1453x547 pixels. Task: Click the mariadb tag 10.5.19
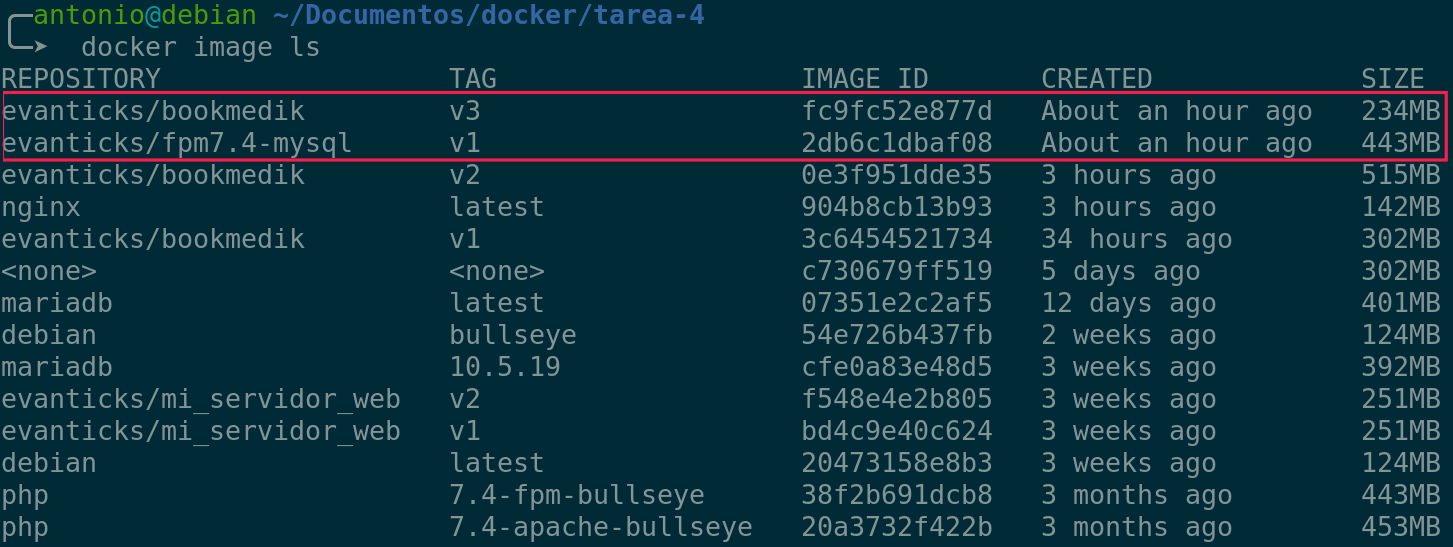click(x=504, y=367)
